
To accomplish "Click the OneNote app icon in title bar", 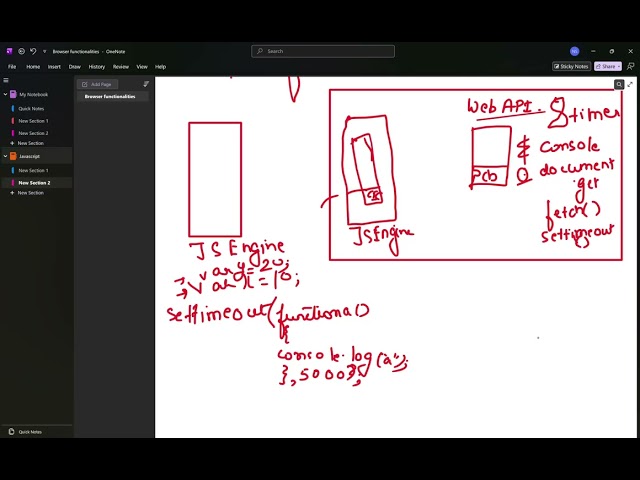I will click(9, 51).
